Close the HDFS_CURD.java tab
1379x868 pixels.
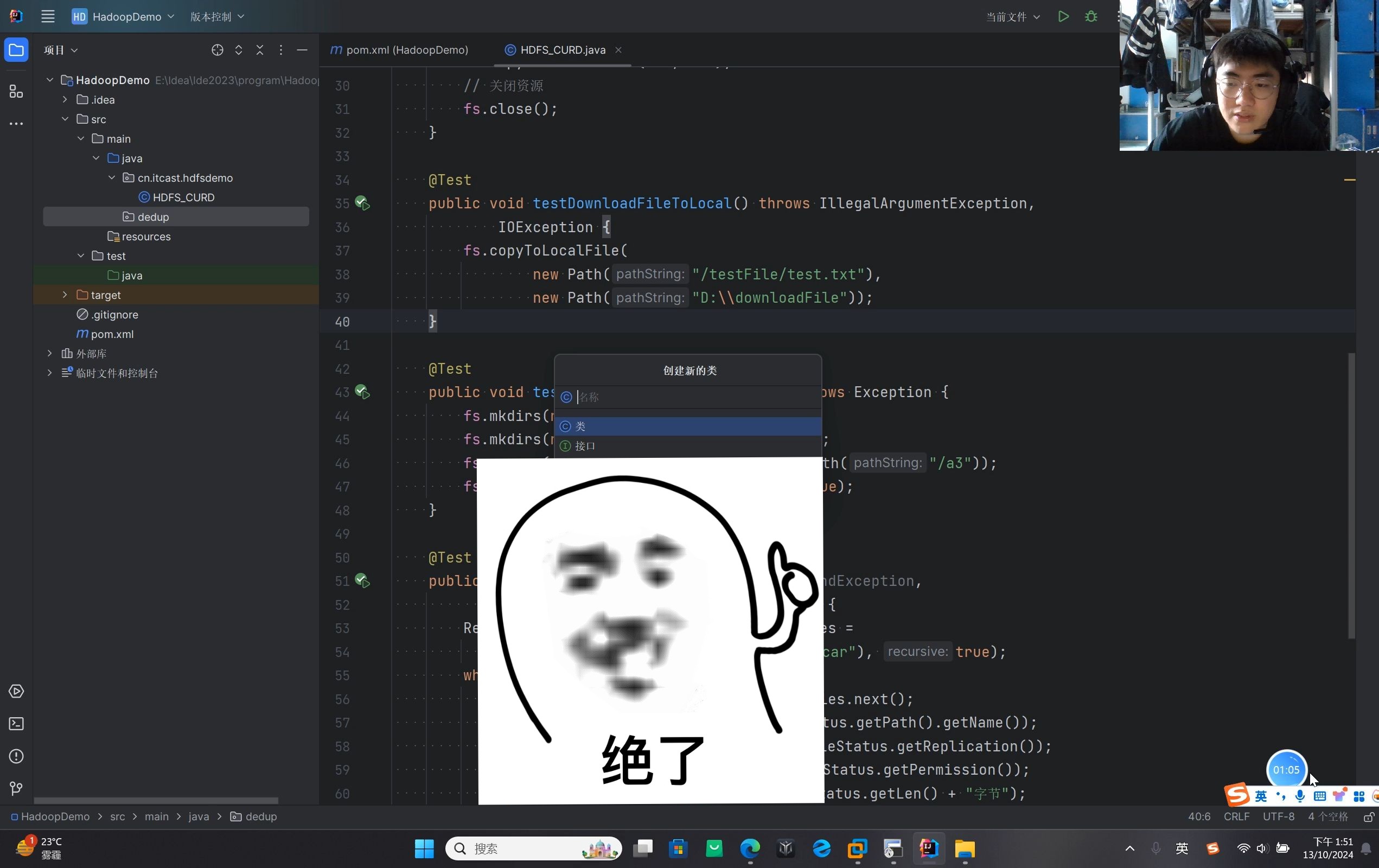[x=618, y=50]
